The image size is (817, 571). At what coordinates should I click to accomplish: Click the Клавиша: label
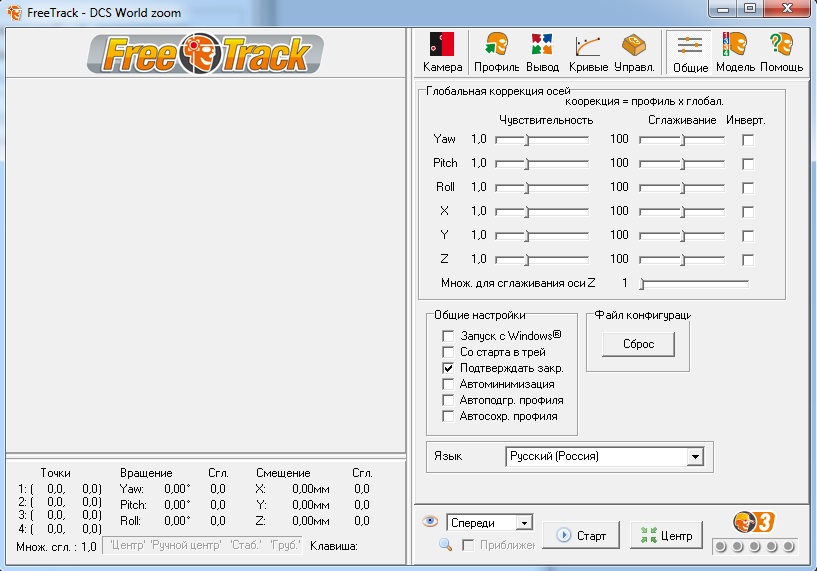333,546
